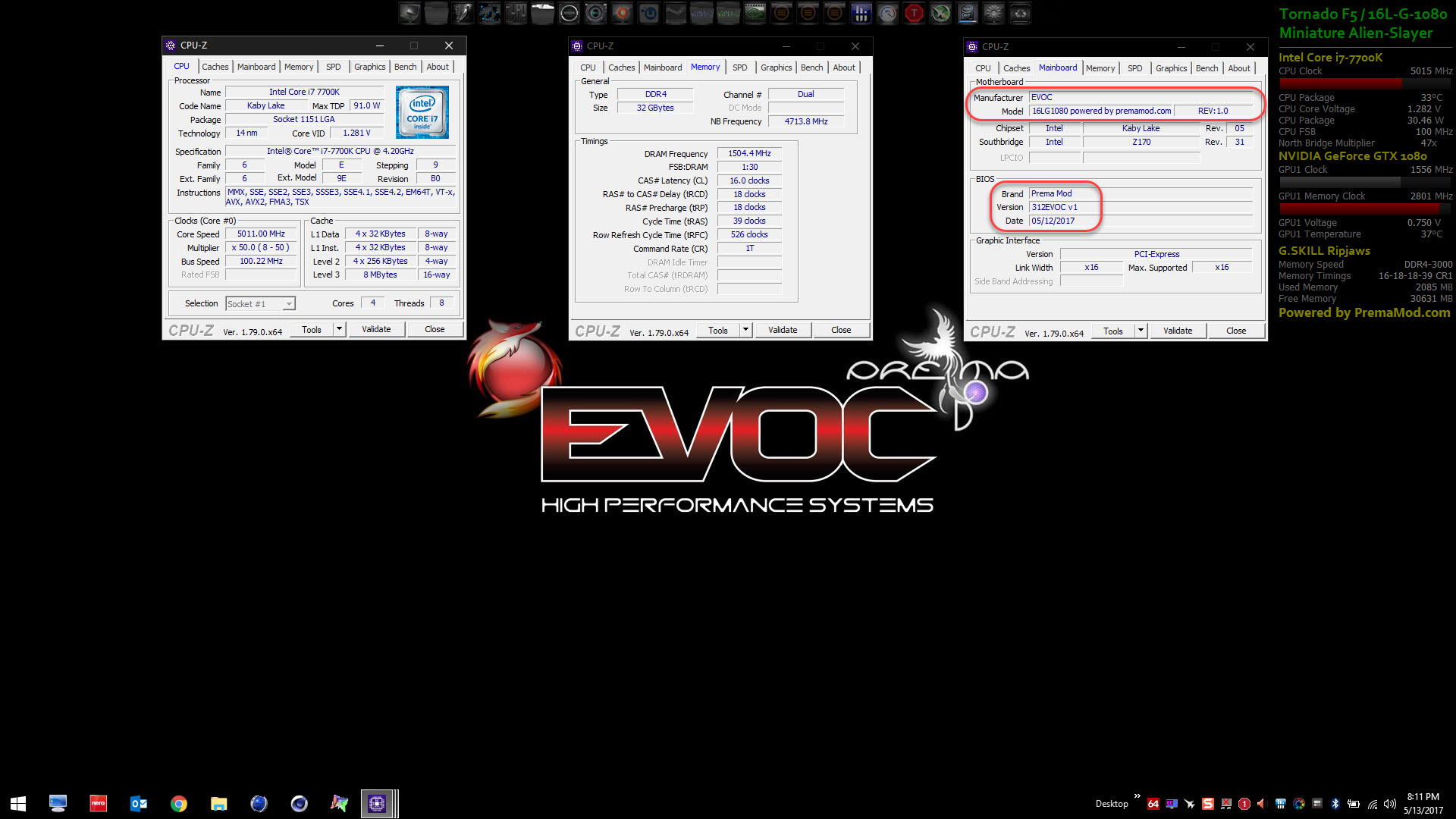This screenshot has width=1456, height=819.
Task: Click the Windows Start menu button
Action: click(18, 802)
